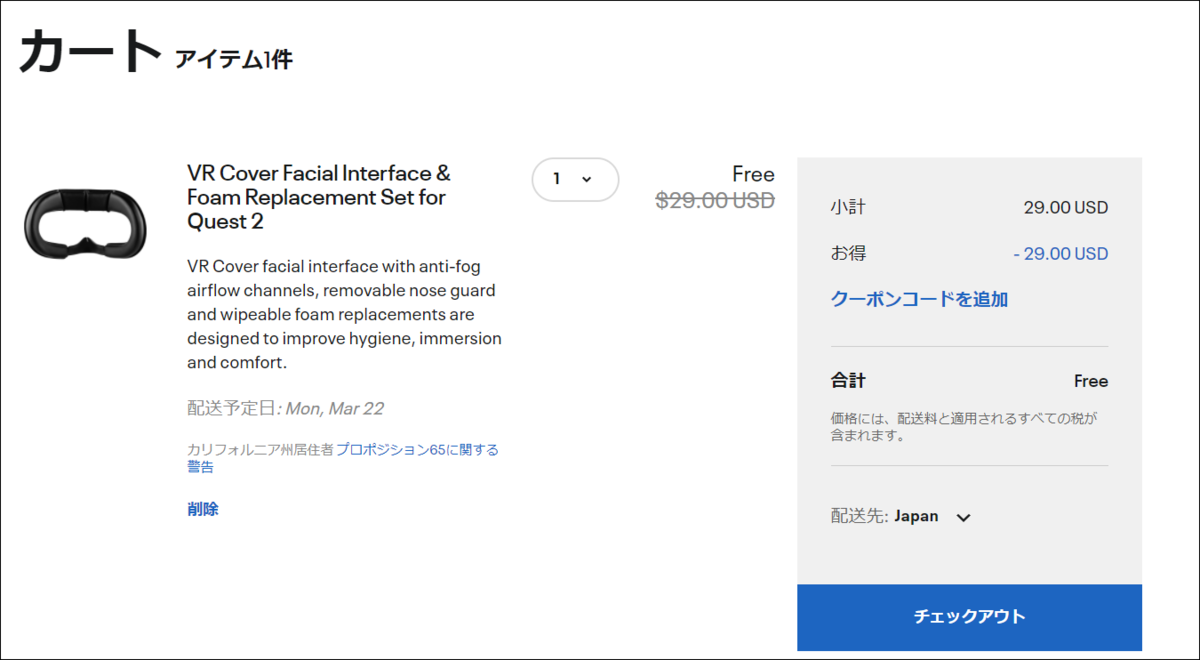Viewport: 1200px width, 660px height.
Task: Click the クーポンコードを追加 link
Action: tap(919, 299)
